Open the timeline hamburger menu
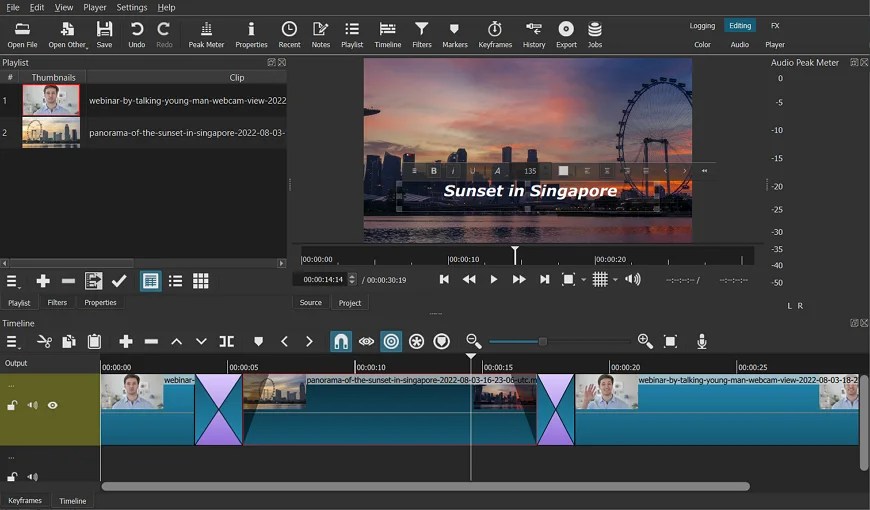This screenshot has height=510, width=870. pyautogui.click(x=12, y=342)
